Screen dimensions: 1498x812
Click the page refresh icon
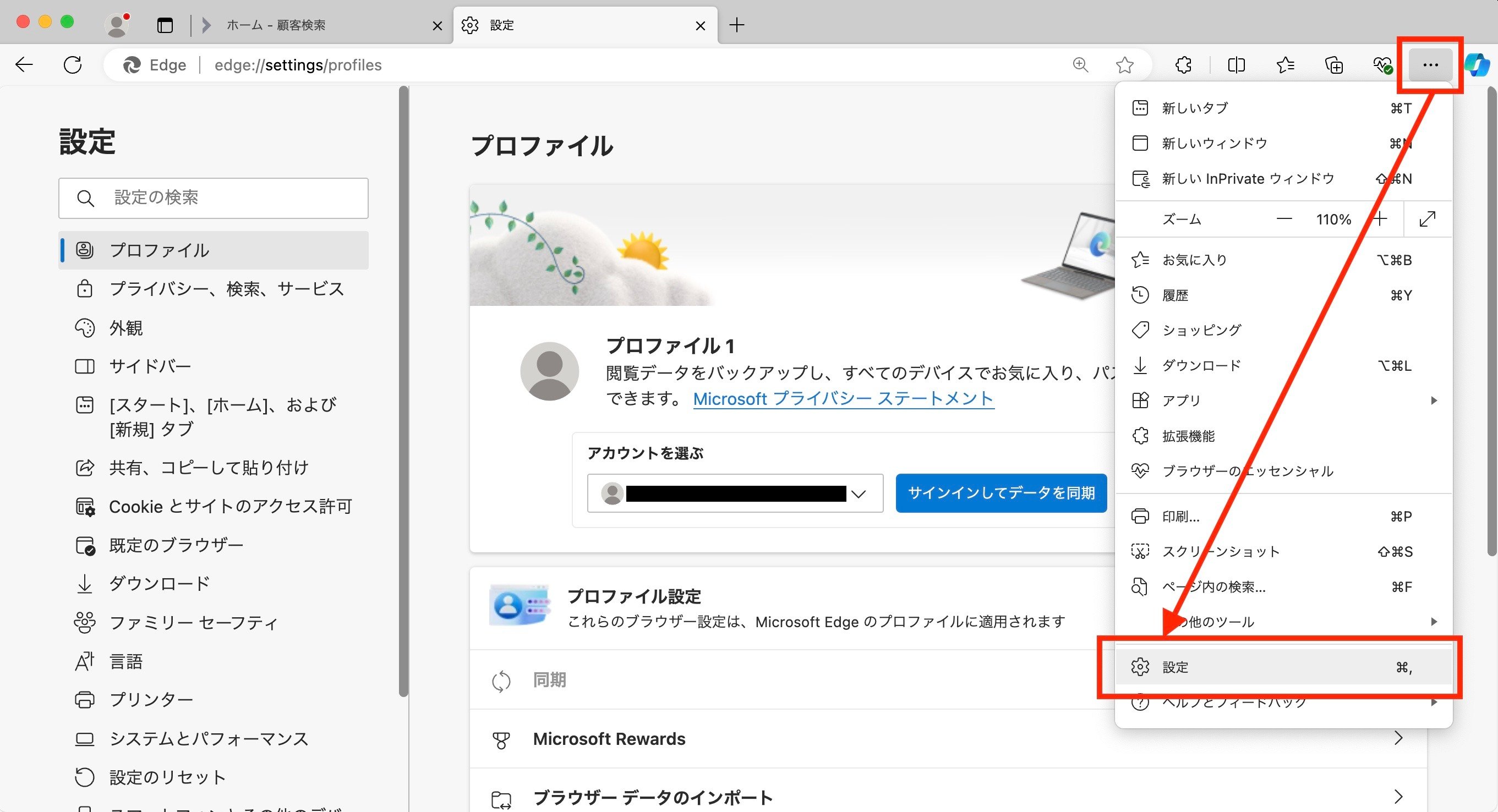(73, 64)
